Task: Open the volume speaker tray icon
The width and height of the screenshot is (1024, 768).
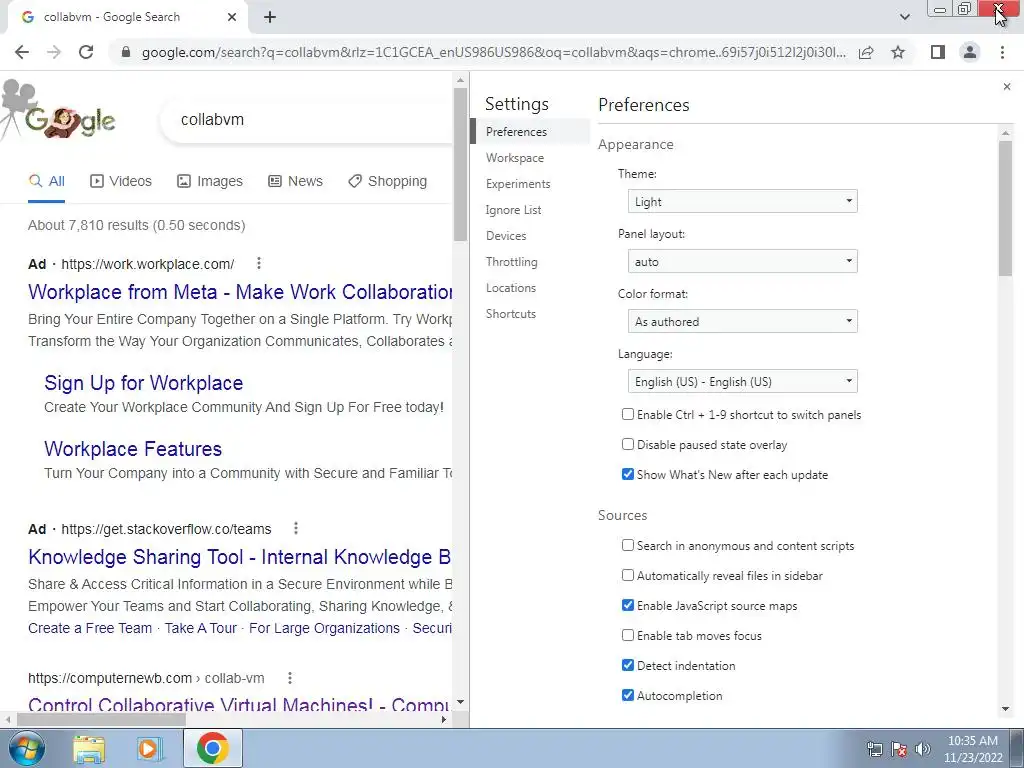Action: pyautogui.click(x=922, y=749)
